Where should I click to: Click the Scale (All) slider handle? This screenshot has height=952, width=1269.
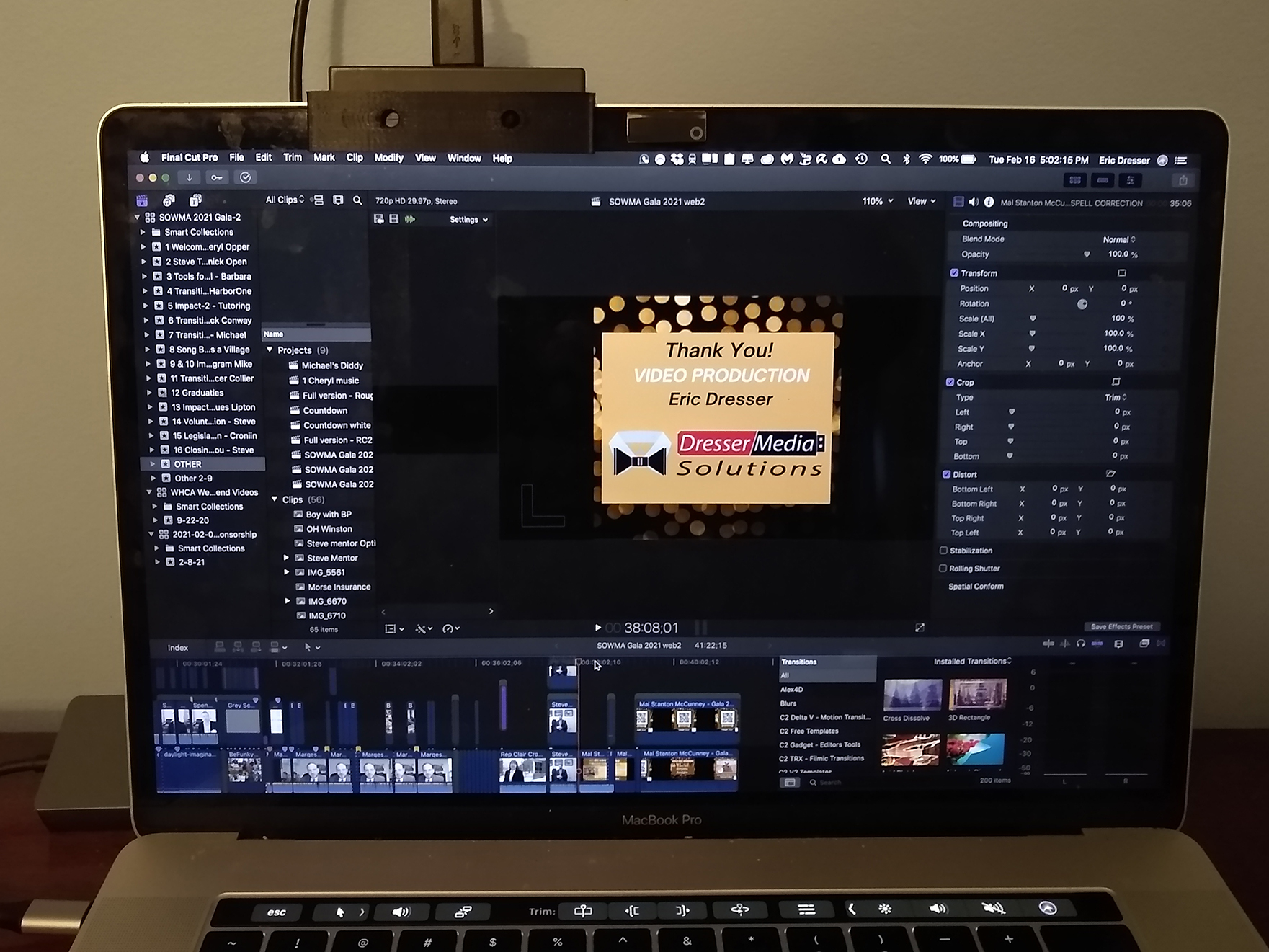[1033, 319]
